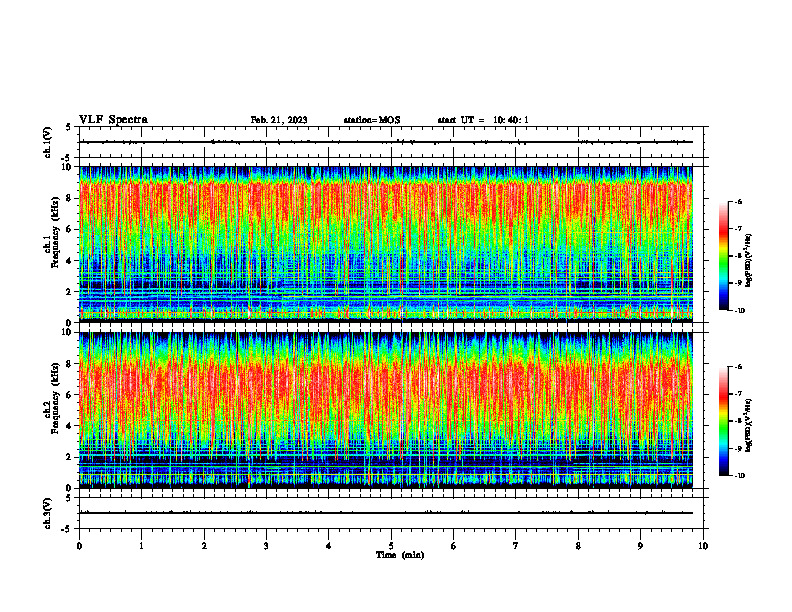The width and height of the screenshot is (792, 612).
Task: Click the "-10" tick on upper color bar
Action: [x=739, y=311]
